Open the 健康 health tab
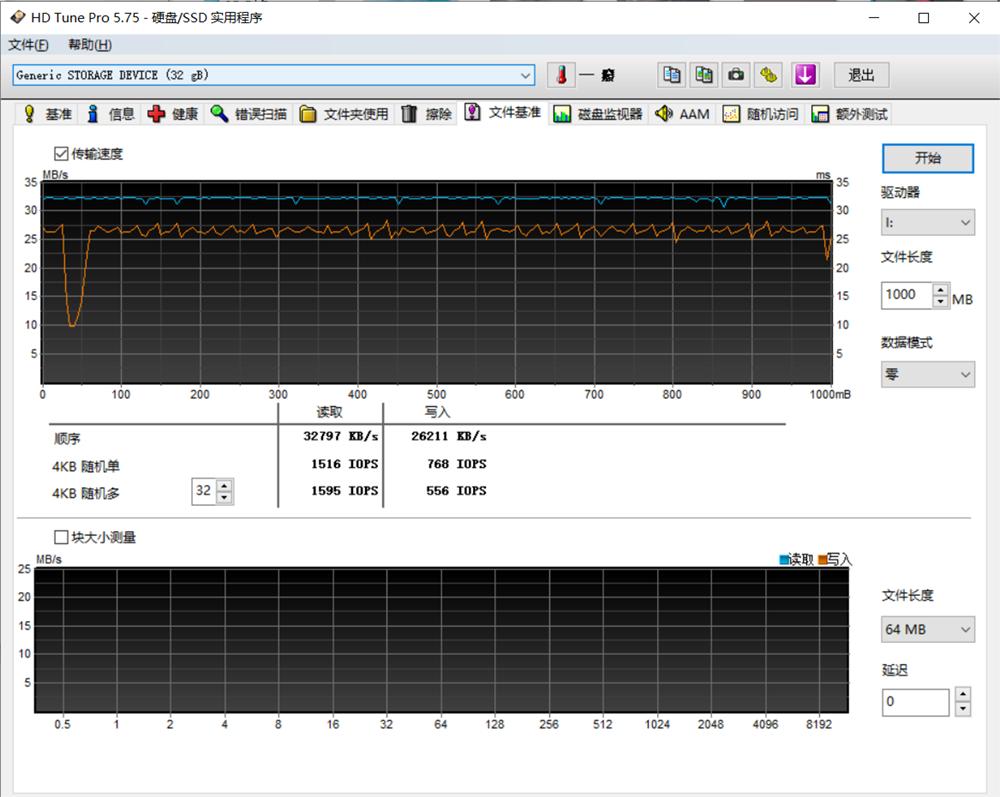The width and height of the screenshot is (1000, 797). [x=173, y=114]
